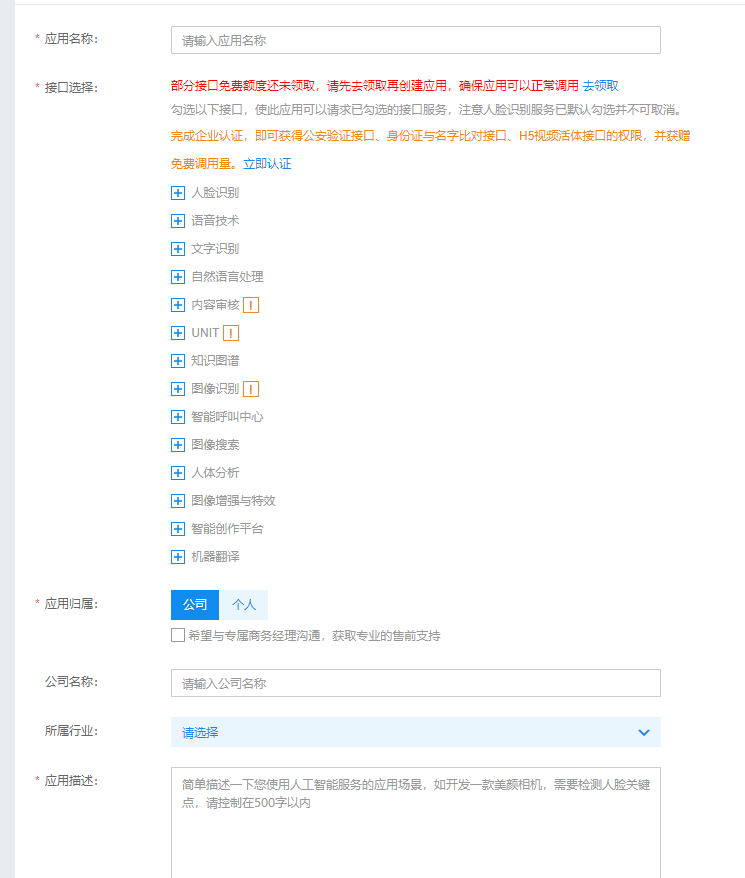Screen dimensions: 745x878
Task: Click the 自然语言处理 label text
Action: point(227,277)
